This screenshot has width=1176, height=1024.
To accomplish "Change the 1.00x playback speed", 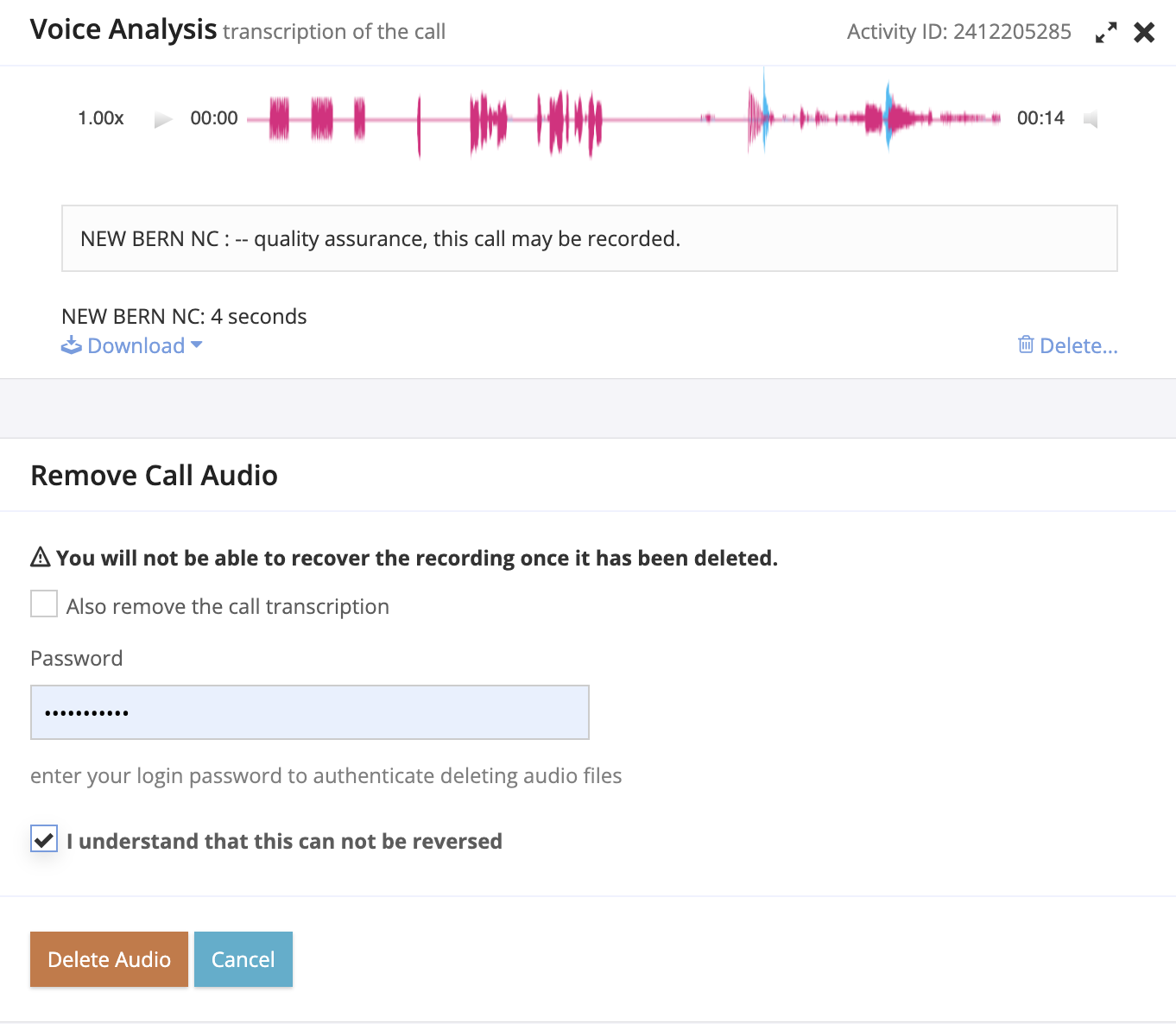I will [101, 118].
